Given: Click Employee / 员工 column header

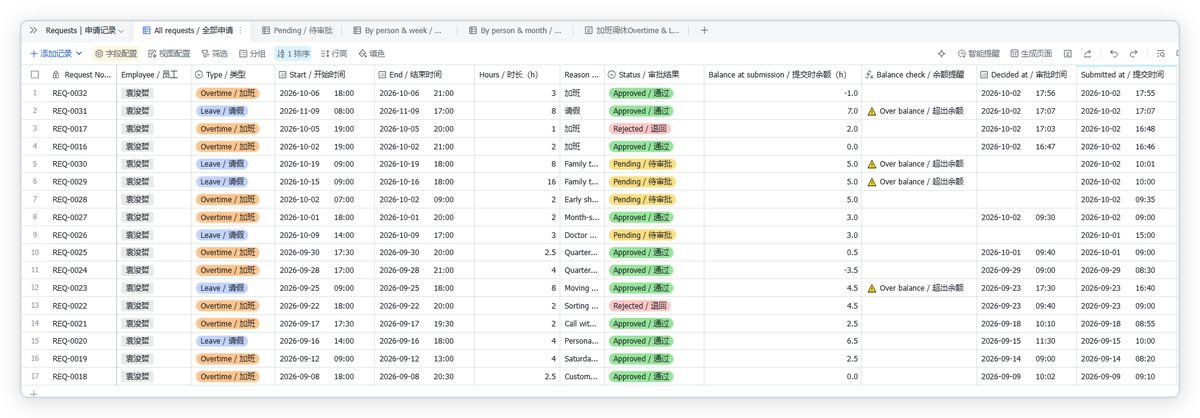Looking at the screenshot, I should pyautogui.click(x=154, y=75).
